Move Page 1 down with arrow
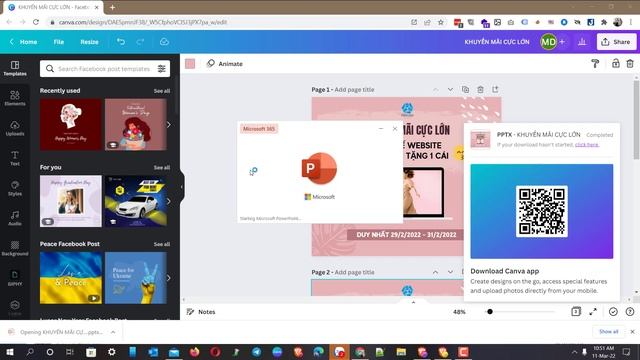Screen dimensions: 640x360 450,89
